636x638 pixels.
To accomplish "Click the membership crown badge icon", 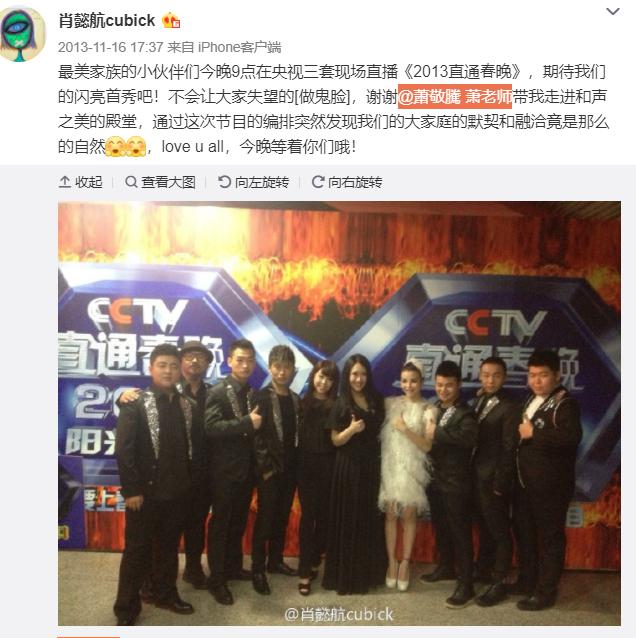I will coord(171,20).
